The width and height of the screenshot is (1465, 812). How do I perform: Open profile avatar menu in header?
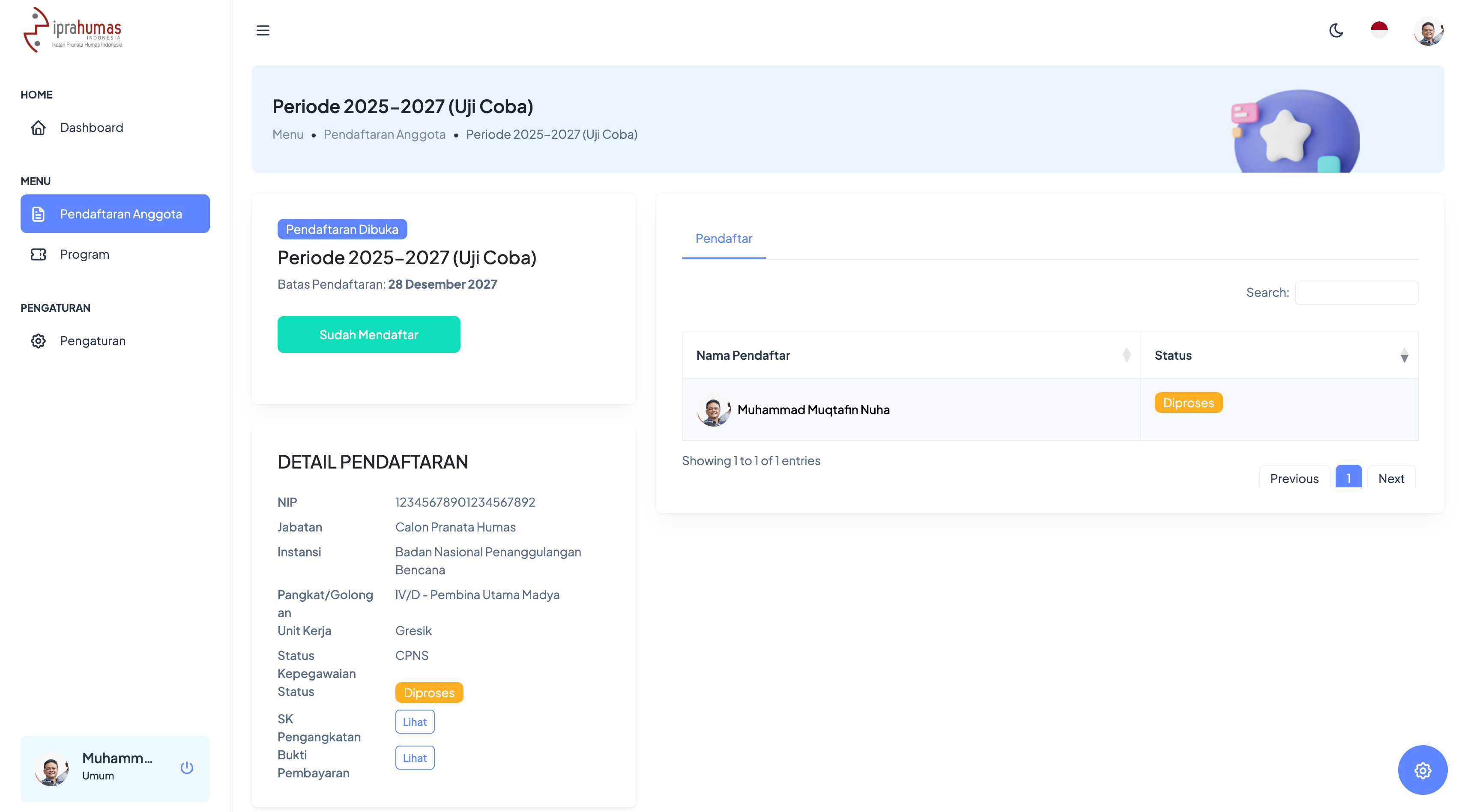pos(1428,31)
